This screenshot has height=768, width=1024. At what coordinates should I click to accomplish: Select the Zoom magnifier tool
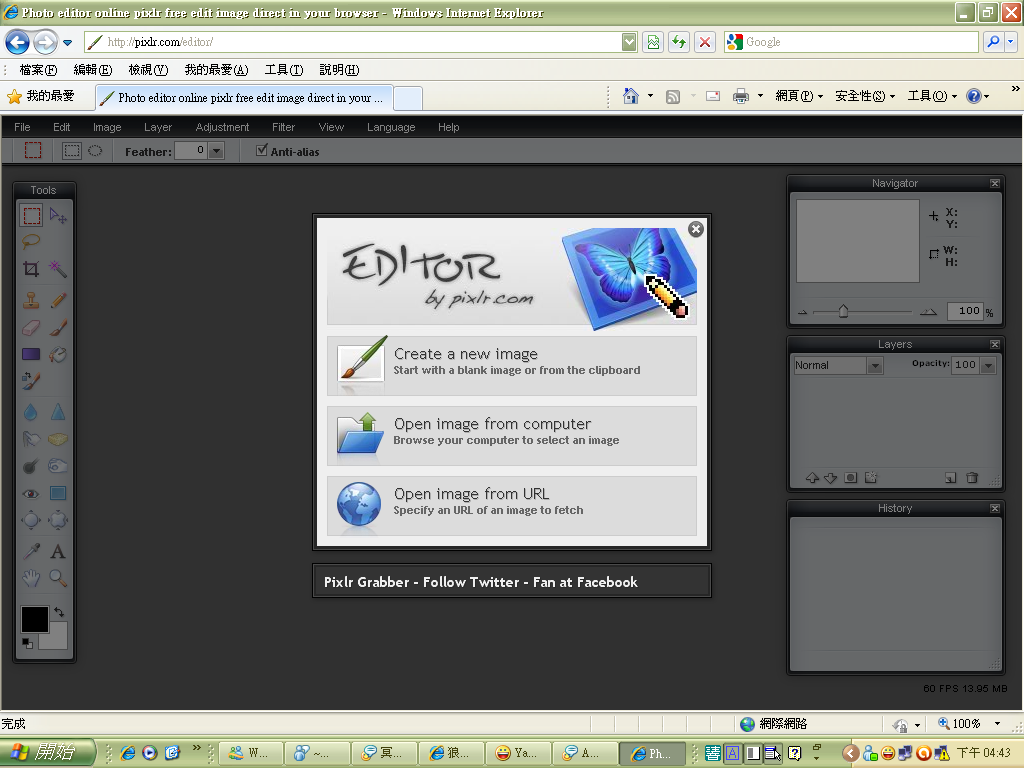[58, 578]
